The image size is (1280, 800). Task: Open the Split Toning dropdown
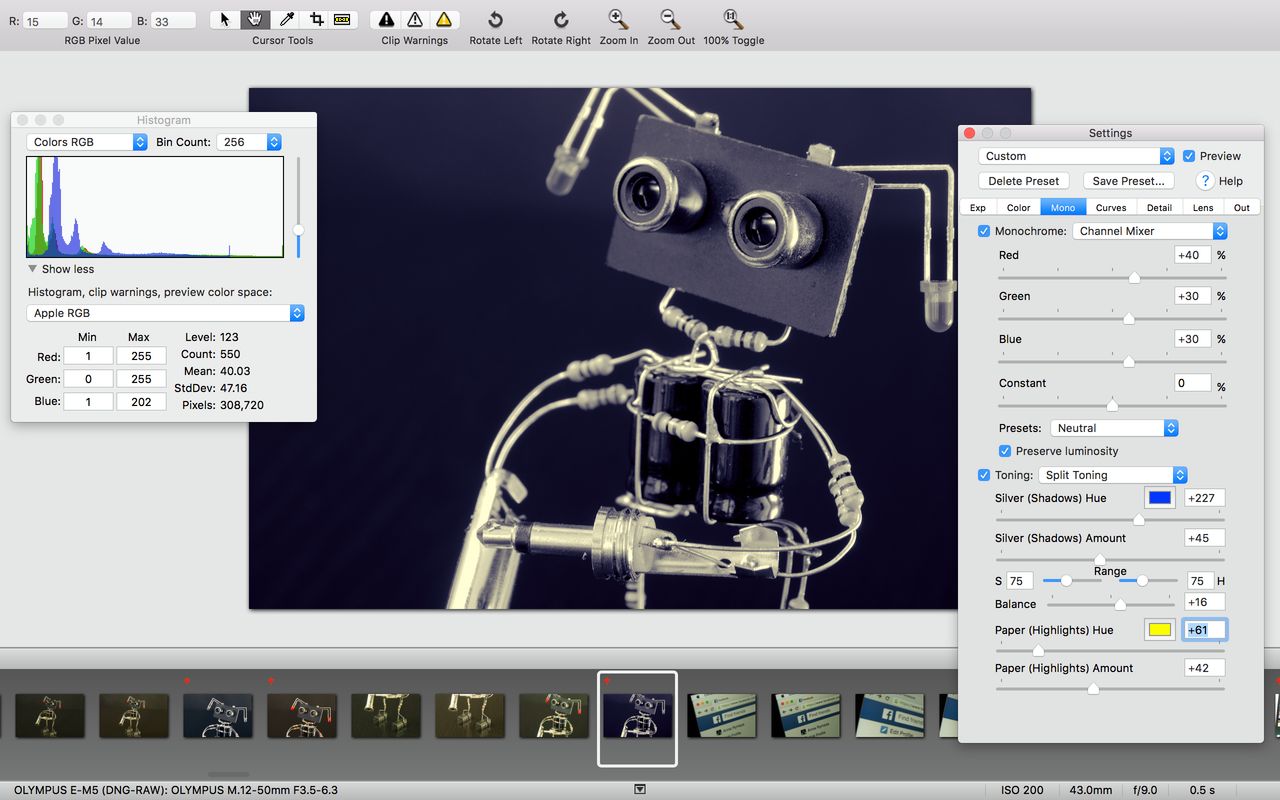[1113, 475]
